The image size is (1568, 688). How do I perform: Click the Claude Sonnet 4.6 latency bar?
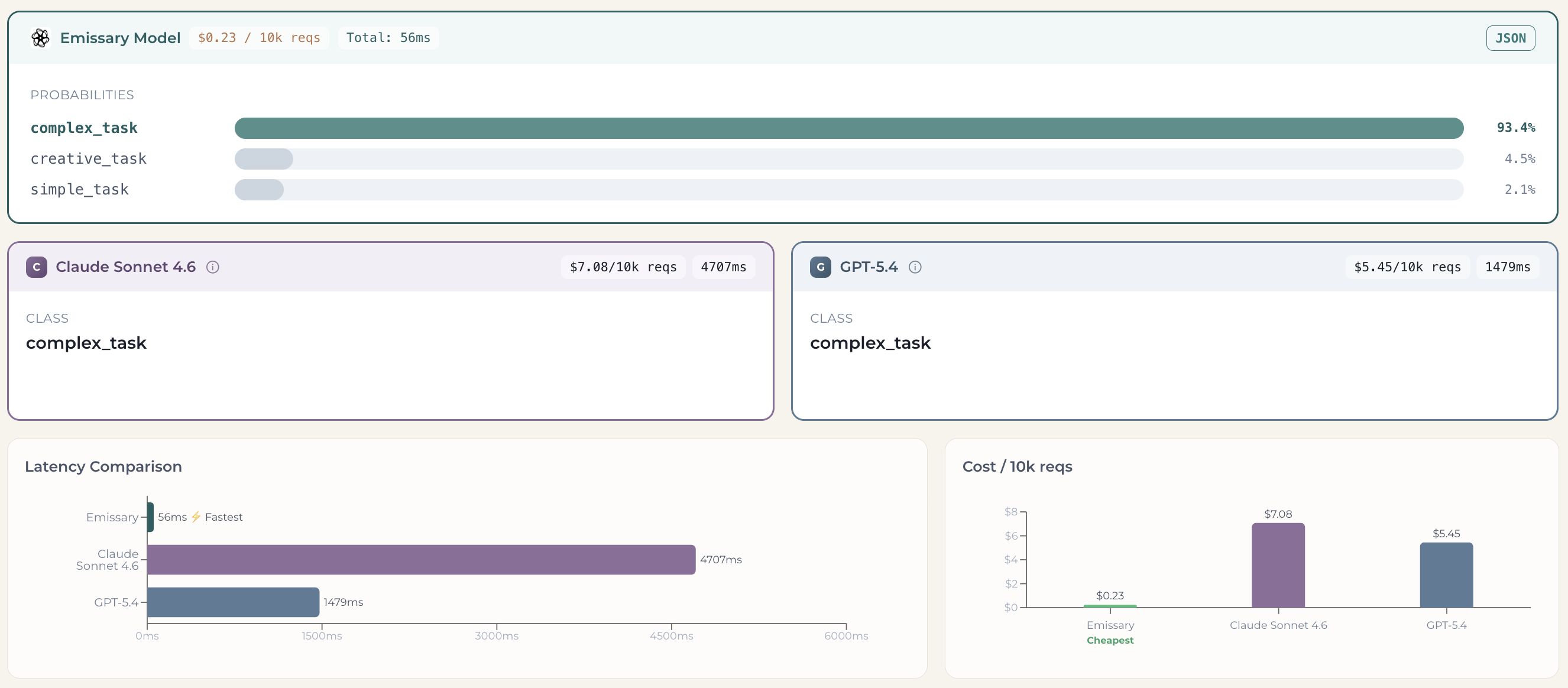coord(421,560)
